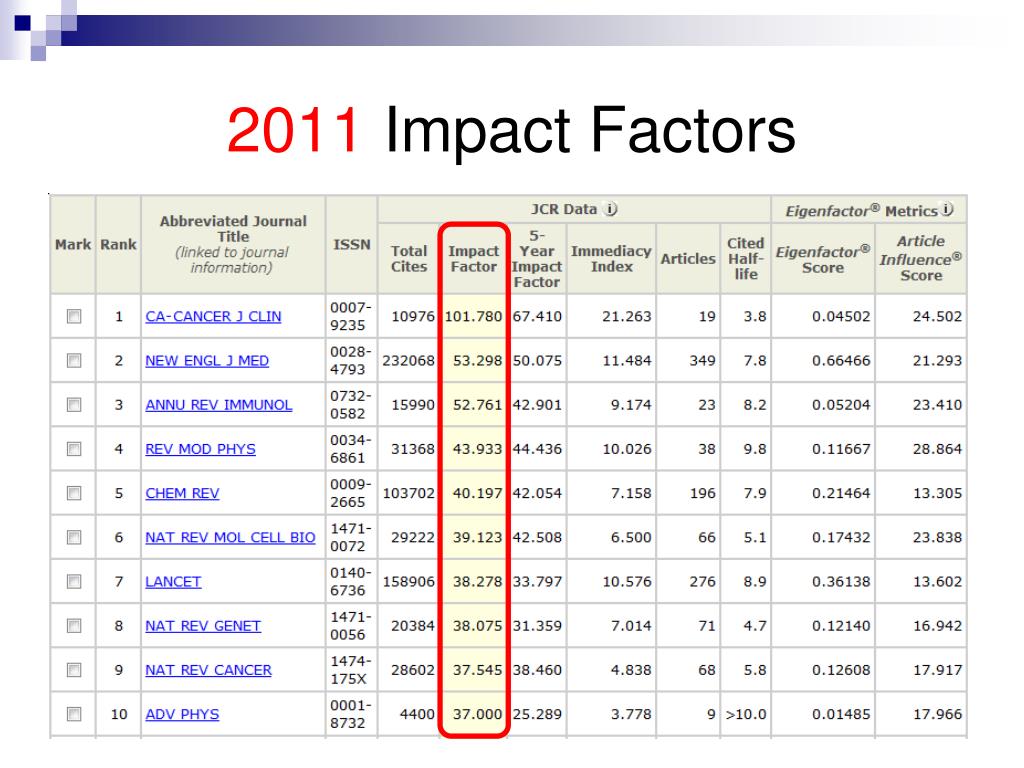
Task: Click the Article Influence Score column header
Action: pos(921,259)
